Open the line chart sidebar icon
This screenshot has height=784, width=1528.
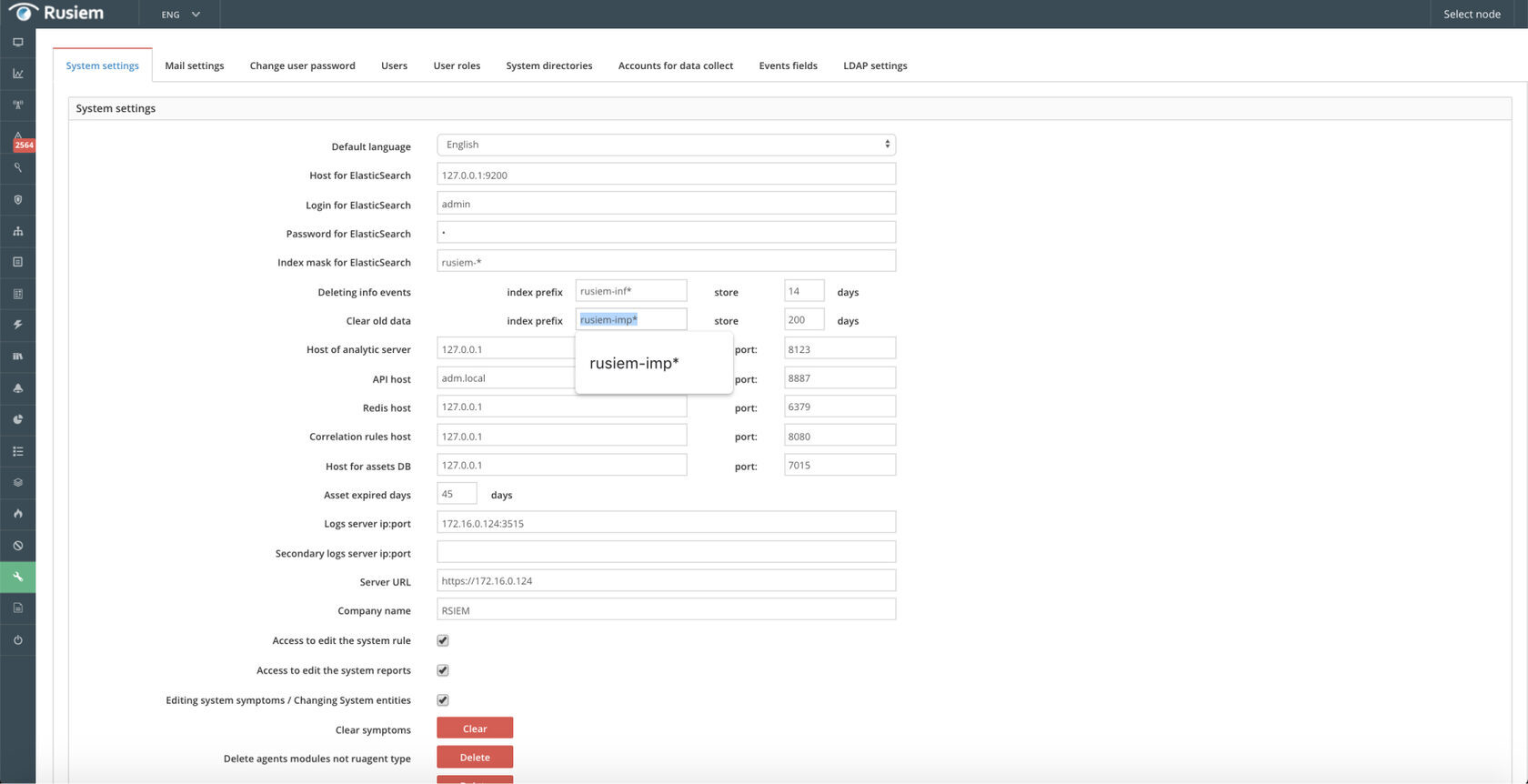(17, 74)
